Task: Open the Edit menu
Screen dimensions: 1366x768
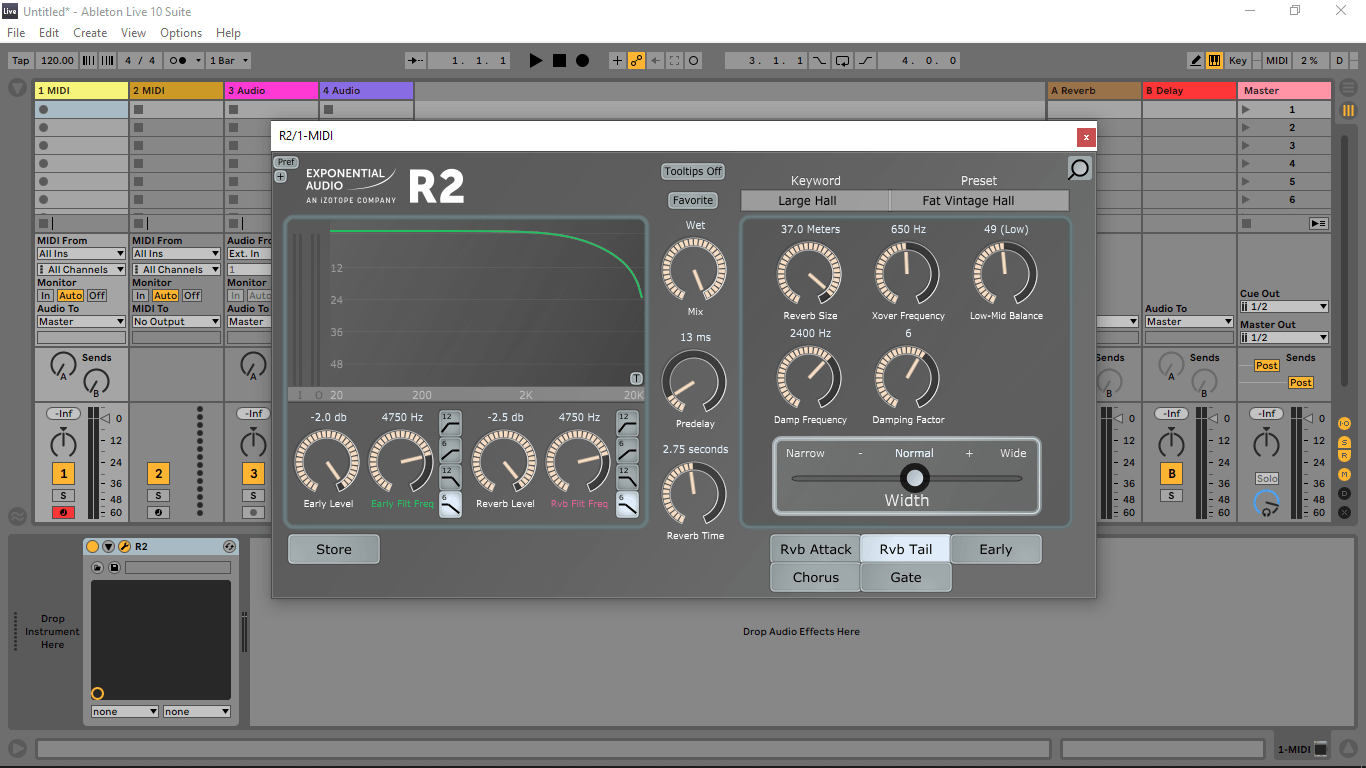Action: pos(49,33)
